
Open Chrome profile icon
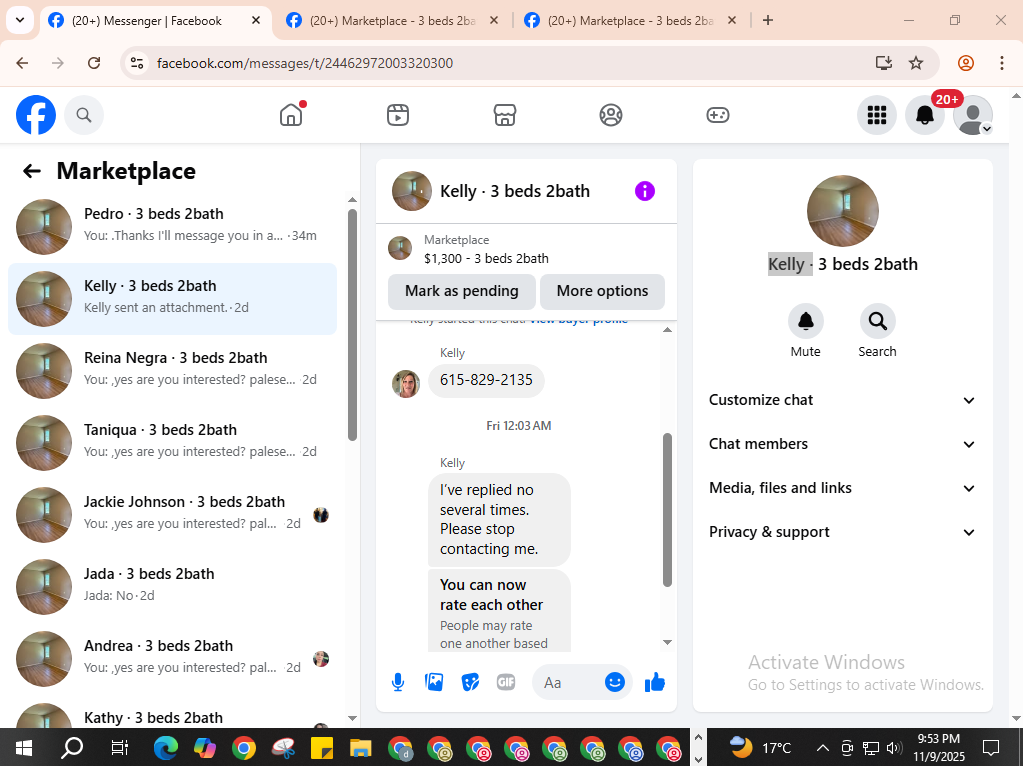pos(966,63)
